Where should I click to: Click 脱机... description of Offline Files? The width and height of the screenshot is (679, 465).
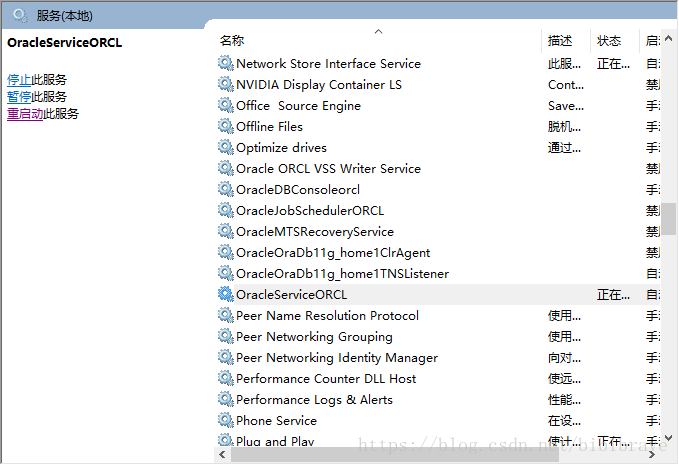coord(564,127)
